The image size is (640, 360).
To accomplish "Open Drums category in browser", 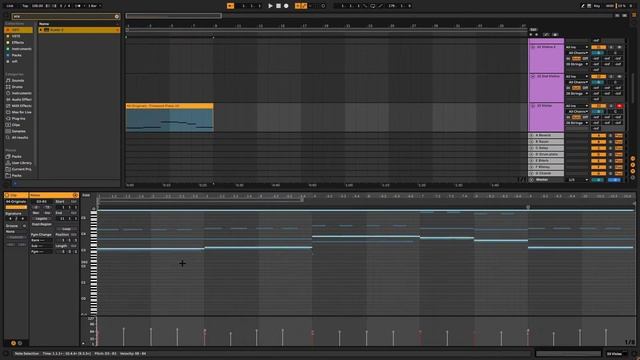I will (17, 87).
